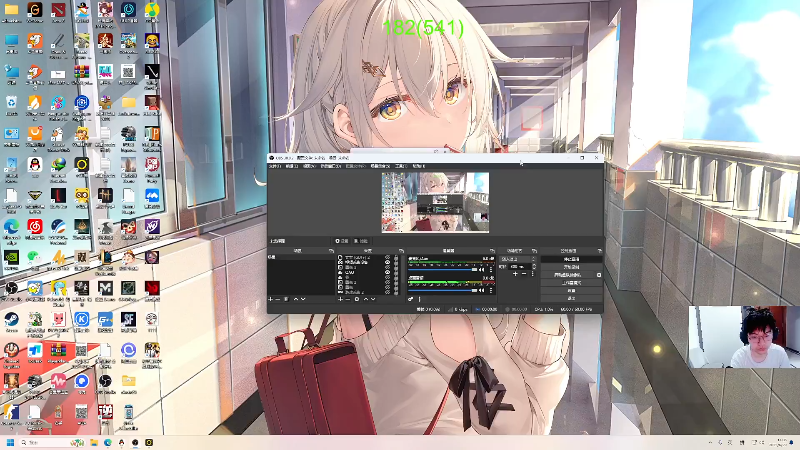Image resolution: width=800 pixels, height=450 pixels.
Task: Adjust the first mixer channel volume slider
Action: point(442,269)
